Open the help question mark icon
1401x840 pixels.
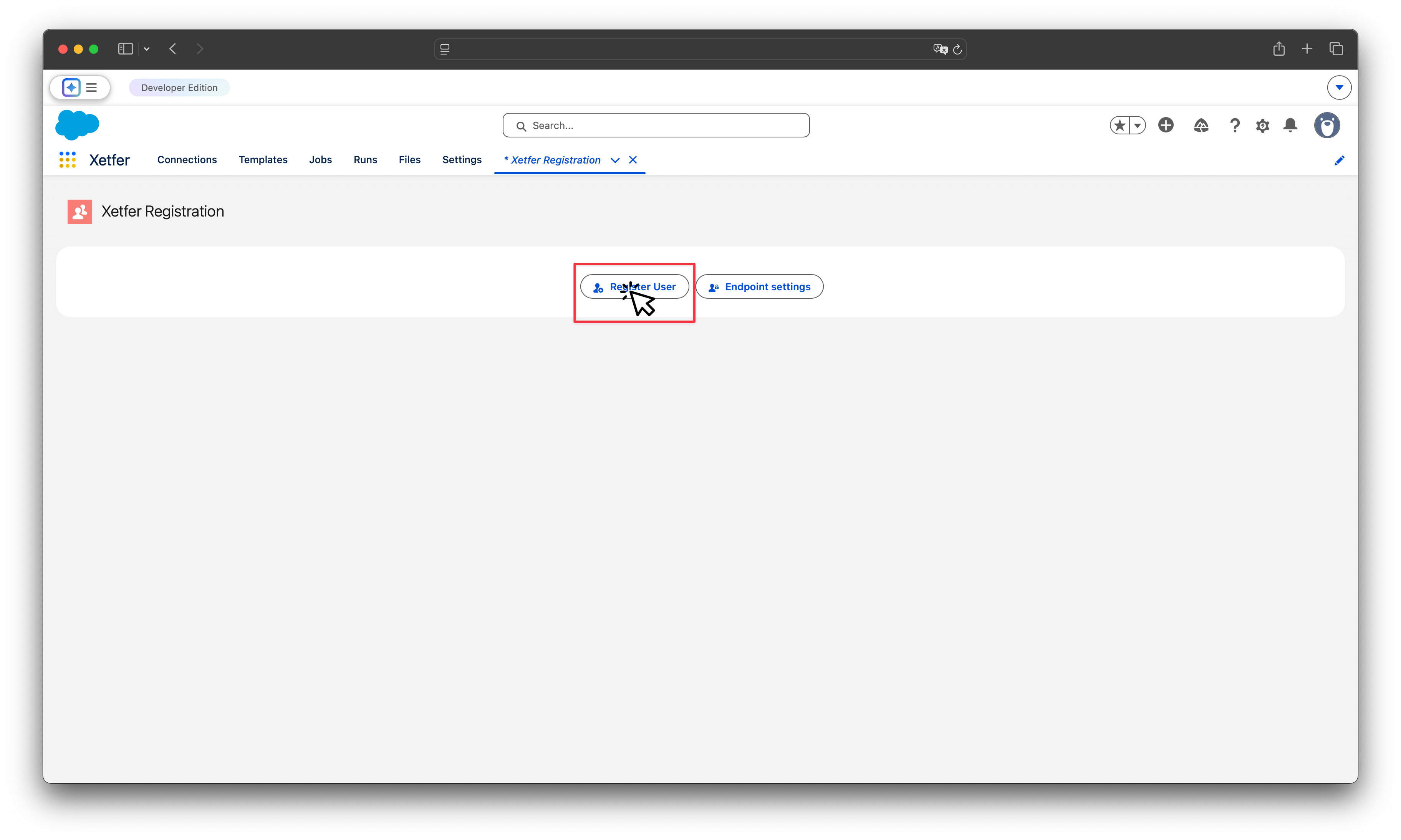point(1235,125)
